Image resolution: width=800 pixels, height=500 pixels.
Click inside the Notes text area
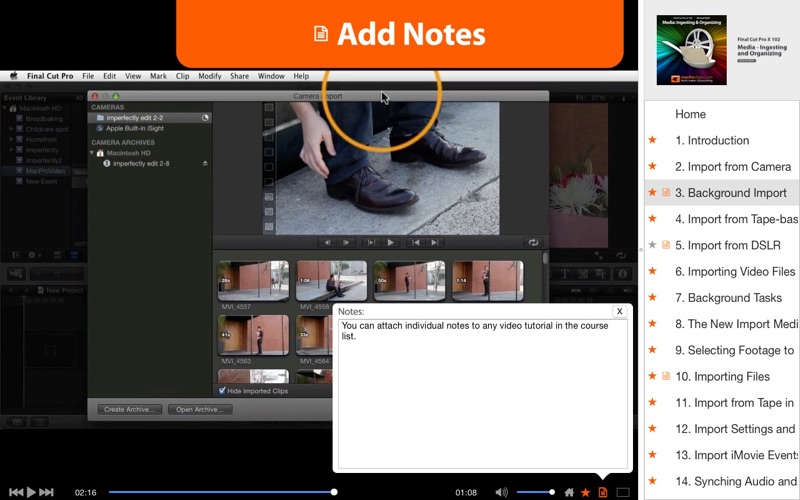pos(483,394)
